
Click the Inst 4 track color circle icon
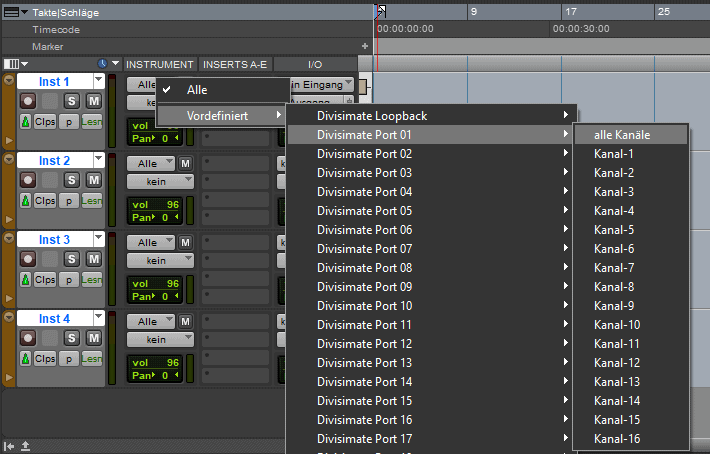9,317
